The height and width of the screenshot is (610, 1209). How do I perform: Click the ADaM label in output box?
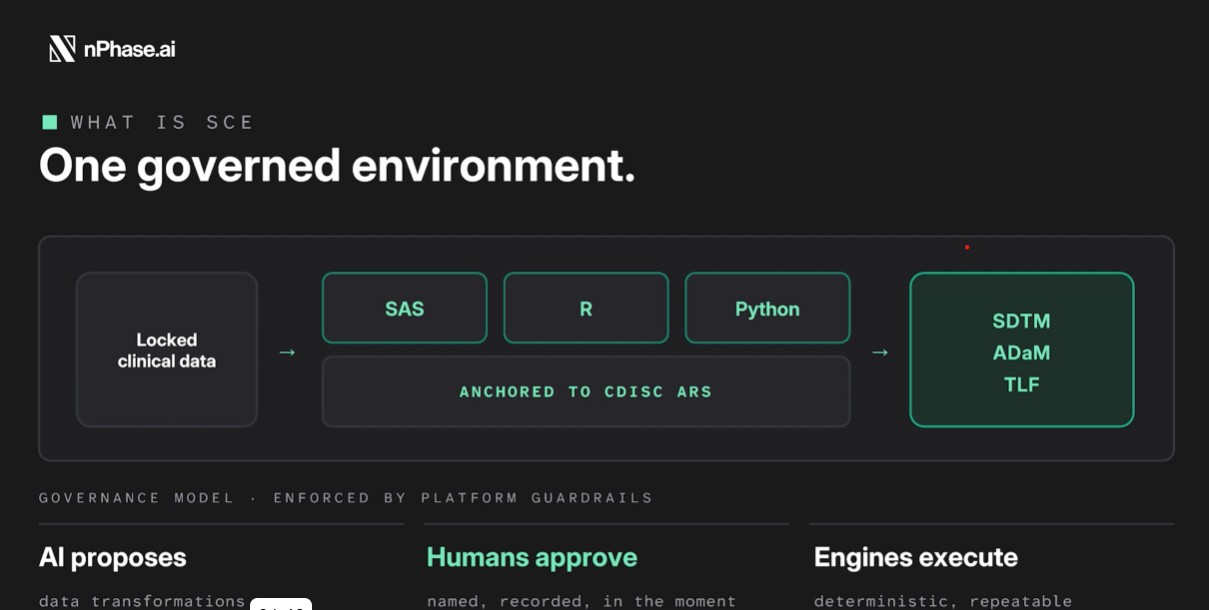(x=1022, y=353)
